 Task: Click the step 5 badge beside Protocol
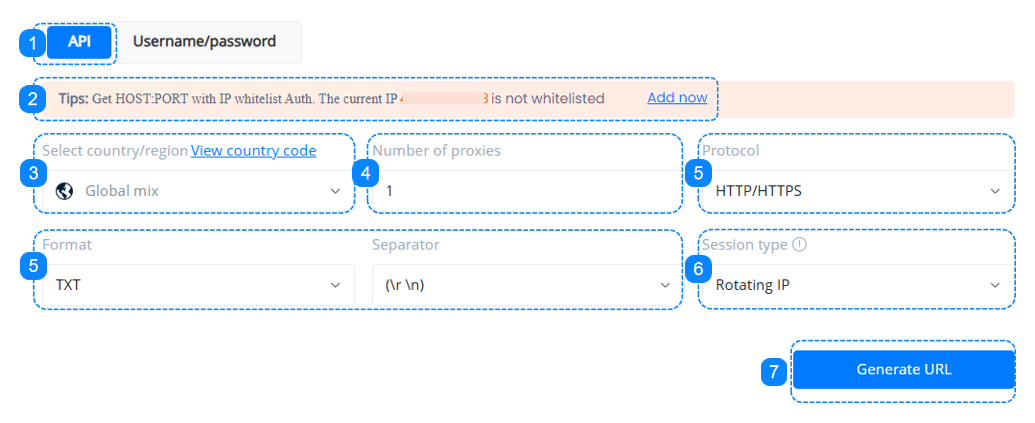tap(697, 173)
